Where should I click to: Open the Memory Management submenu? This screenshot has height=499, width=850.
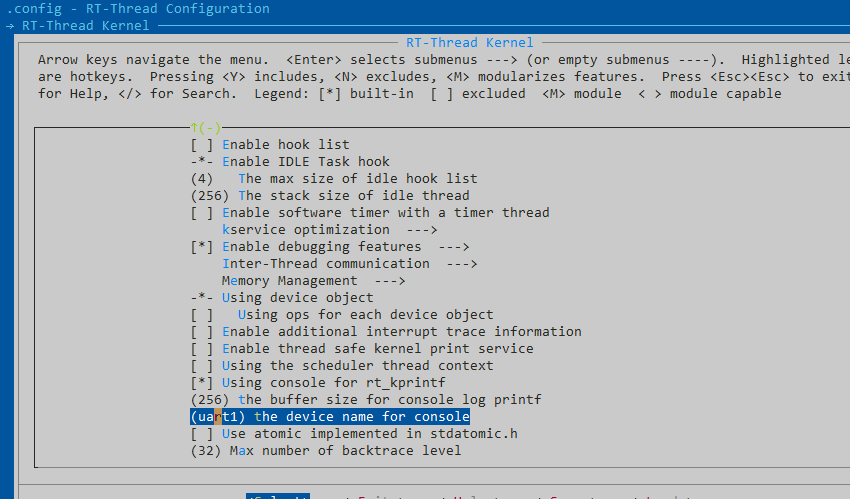pos(313,281)
